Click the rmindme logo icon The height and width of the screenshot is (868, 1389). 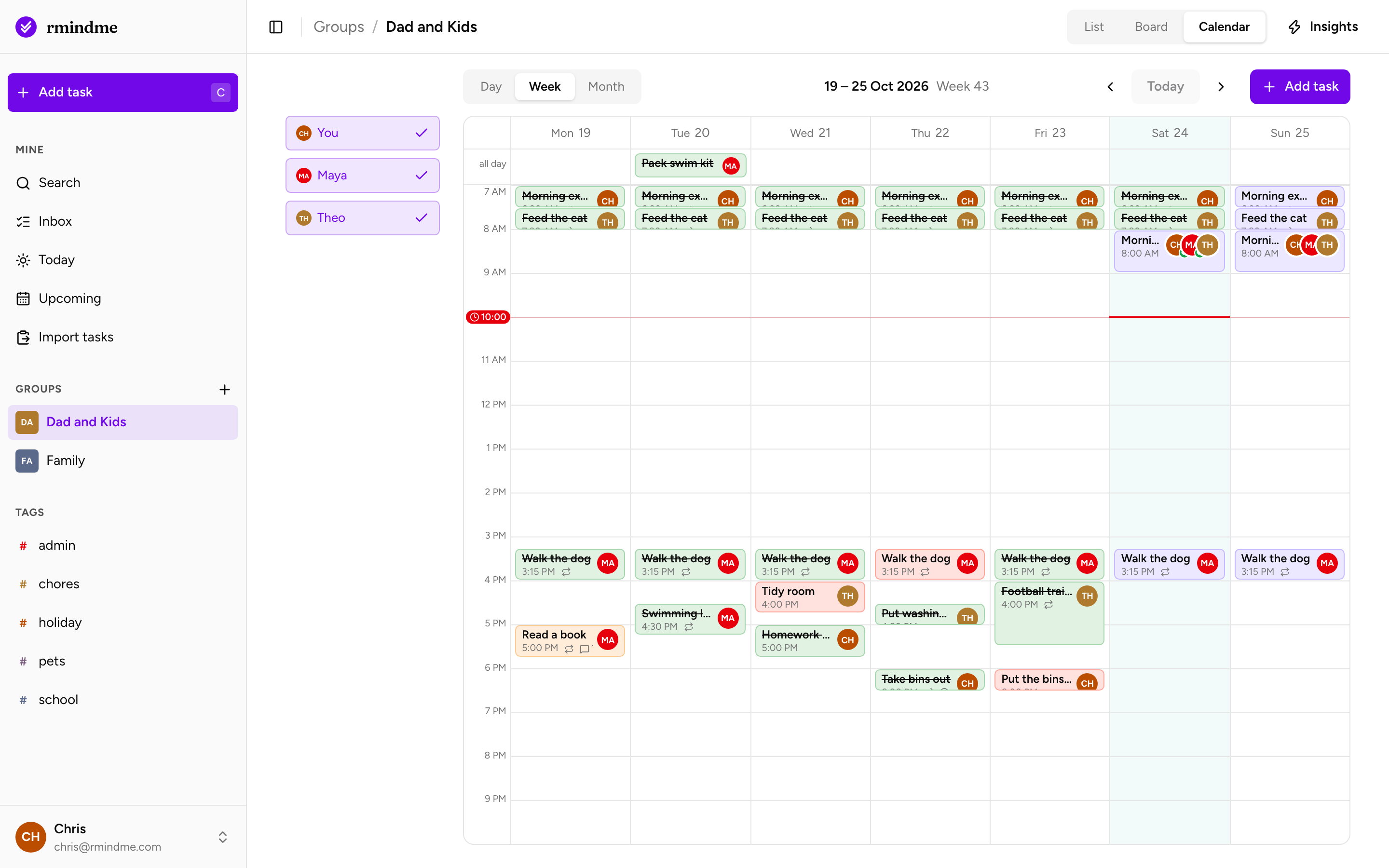(26, 27)
